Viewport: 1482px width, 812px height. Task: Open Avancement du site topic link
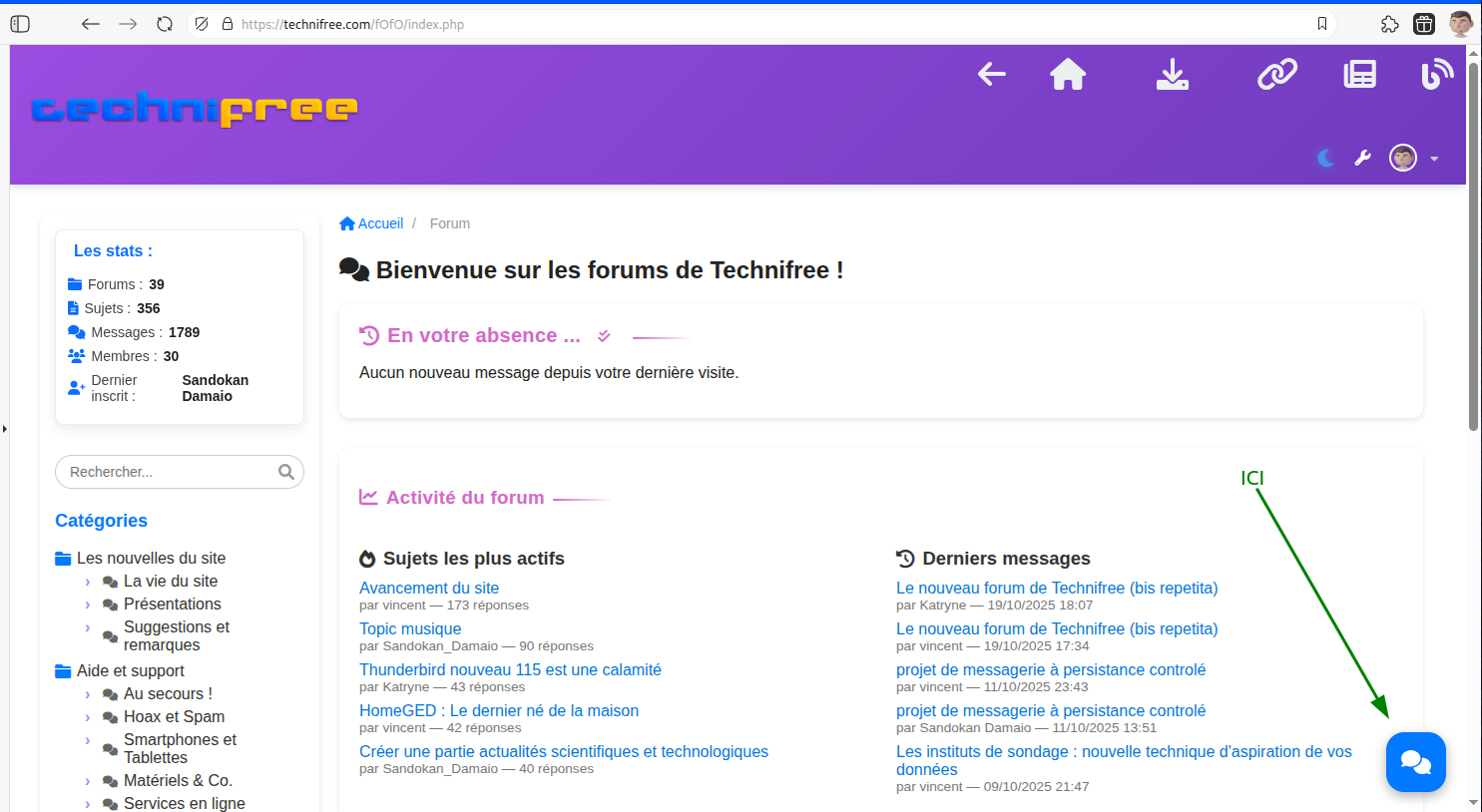[429, 588]
